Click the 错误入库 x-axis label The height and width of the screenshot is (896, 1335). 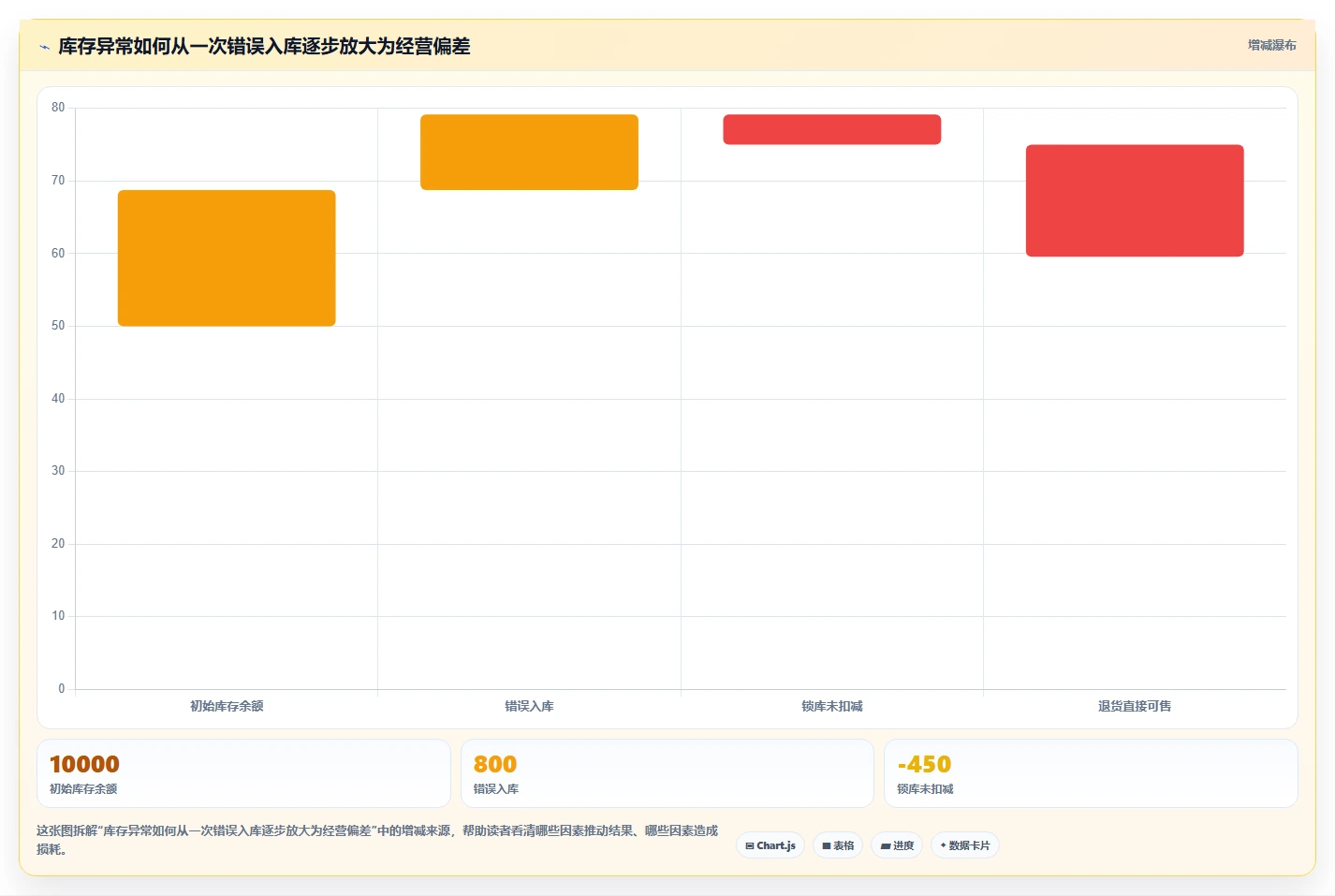point(529,706)
